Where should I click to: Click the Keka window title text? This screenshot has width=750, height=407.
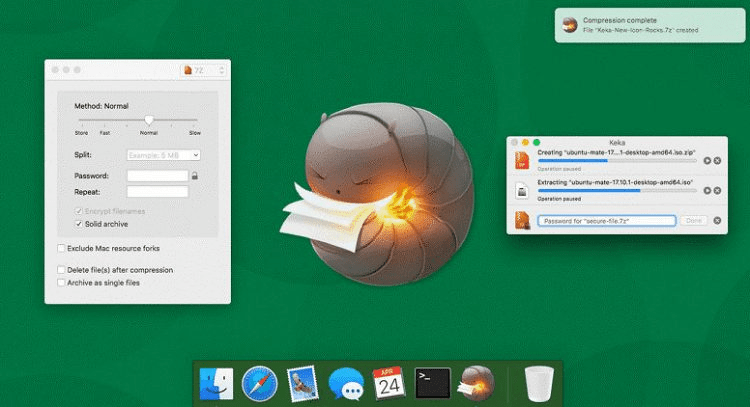point(617,143)
